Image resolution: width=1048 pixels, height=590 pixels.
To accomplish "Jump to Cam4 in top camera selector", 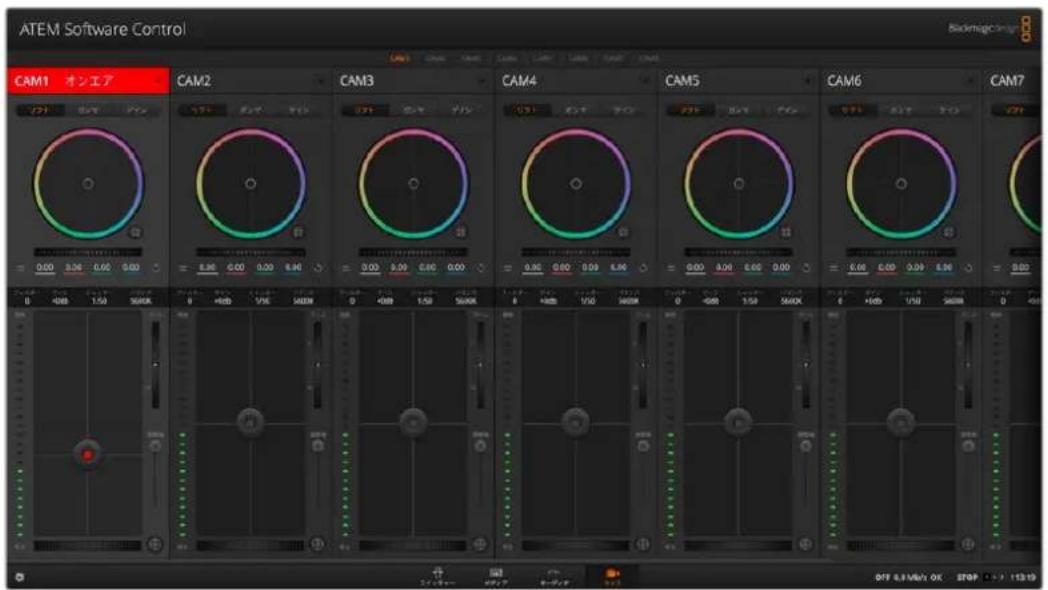I will click(507, 58).
